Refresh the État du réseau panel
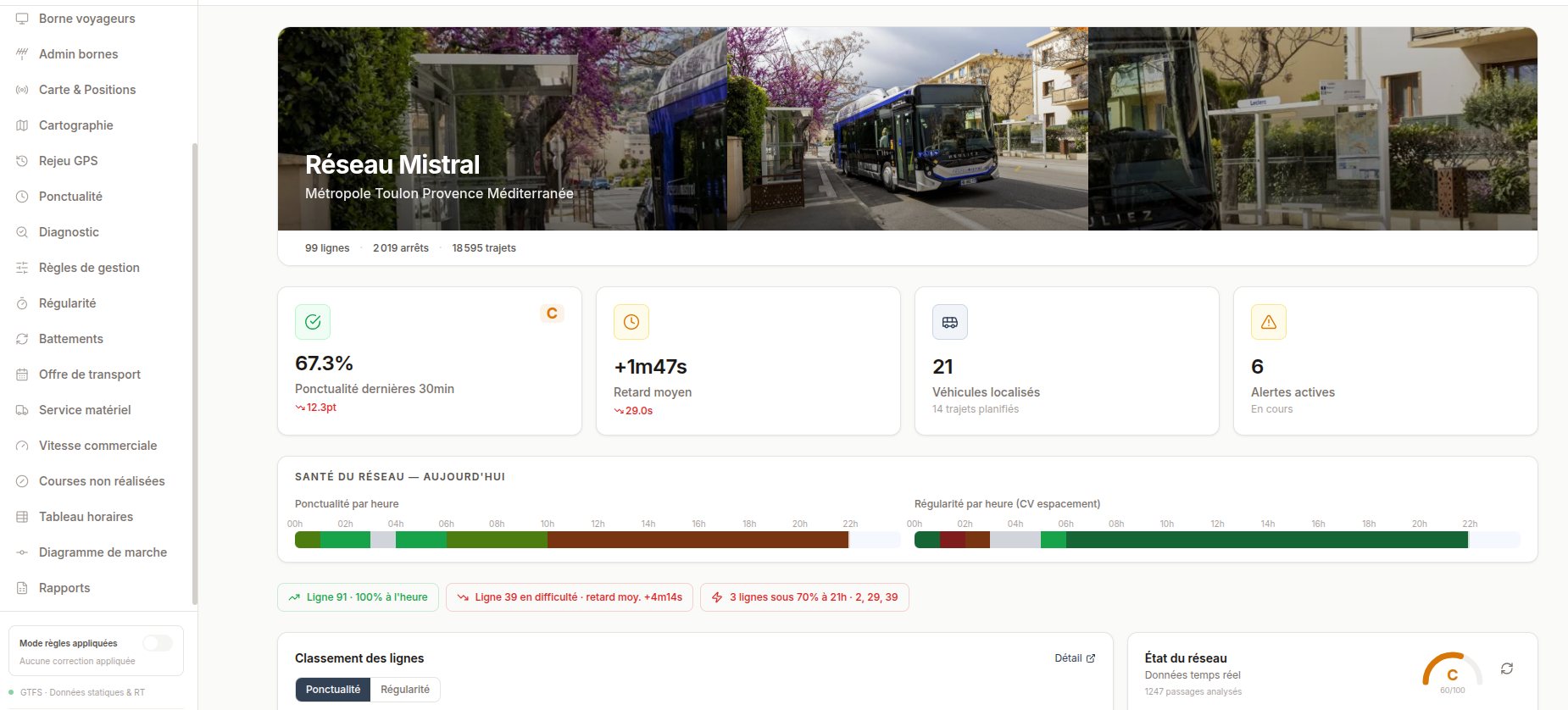Viewport: 1568px width, 710px height. pyautogui.click(x=1507, y=668)
